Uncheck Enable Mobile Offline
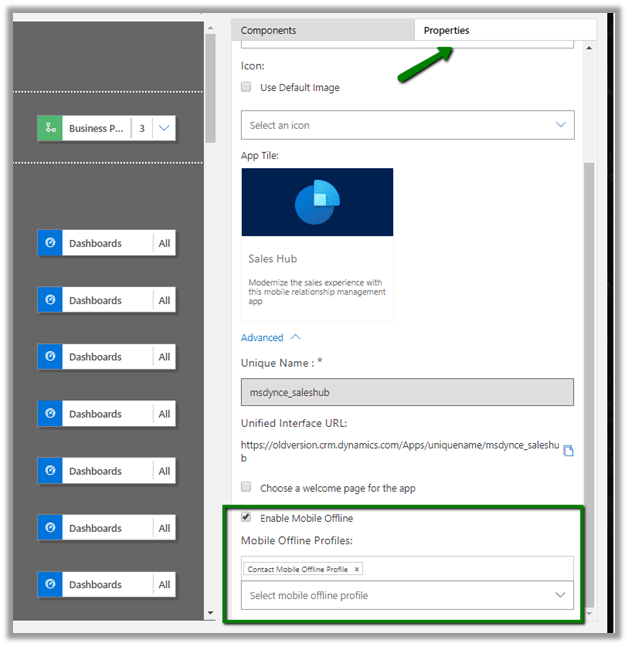 (247, 518)
